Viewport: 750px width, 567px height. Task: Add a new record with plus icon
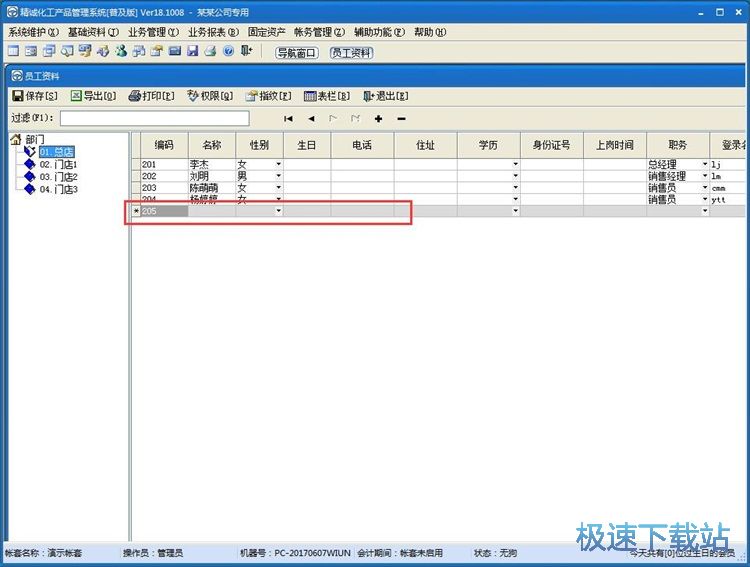tap(378, 119)
